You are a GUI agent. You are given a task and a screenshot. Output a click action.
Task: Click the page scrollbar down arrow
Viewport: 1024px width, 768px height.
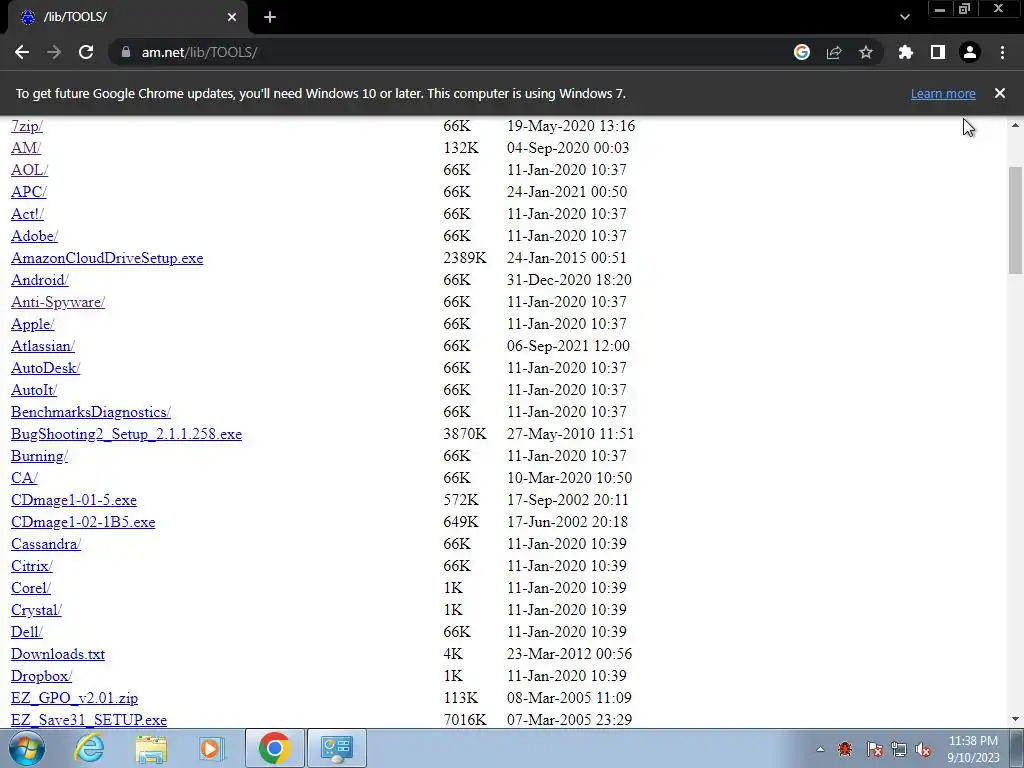1015,719
